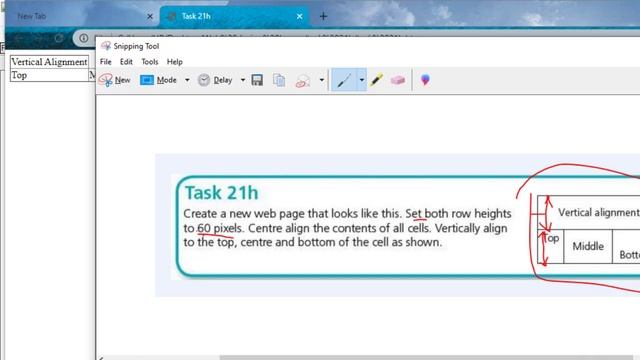Send snip via email icon

point(303,80)
